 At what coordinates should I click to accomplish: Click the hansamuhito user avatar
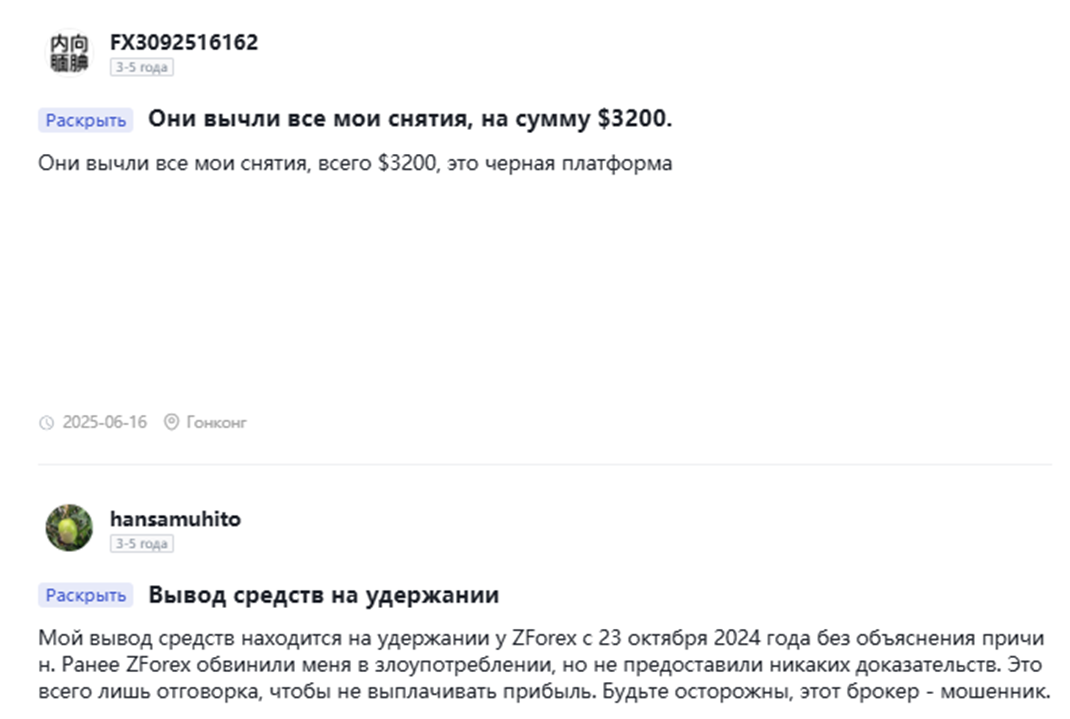[69, 528]
